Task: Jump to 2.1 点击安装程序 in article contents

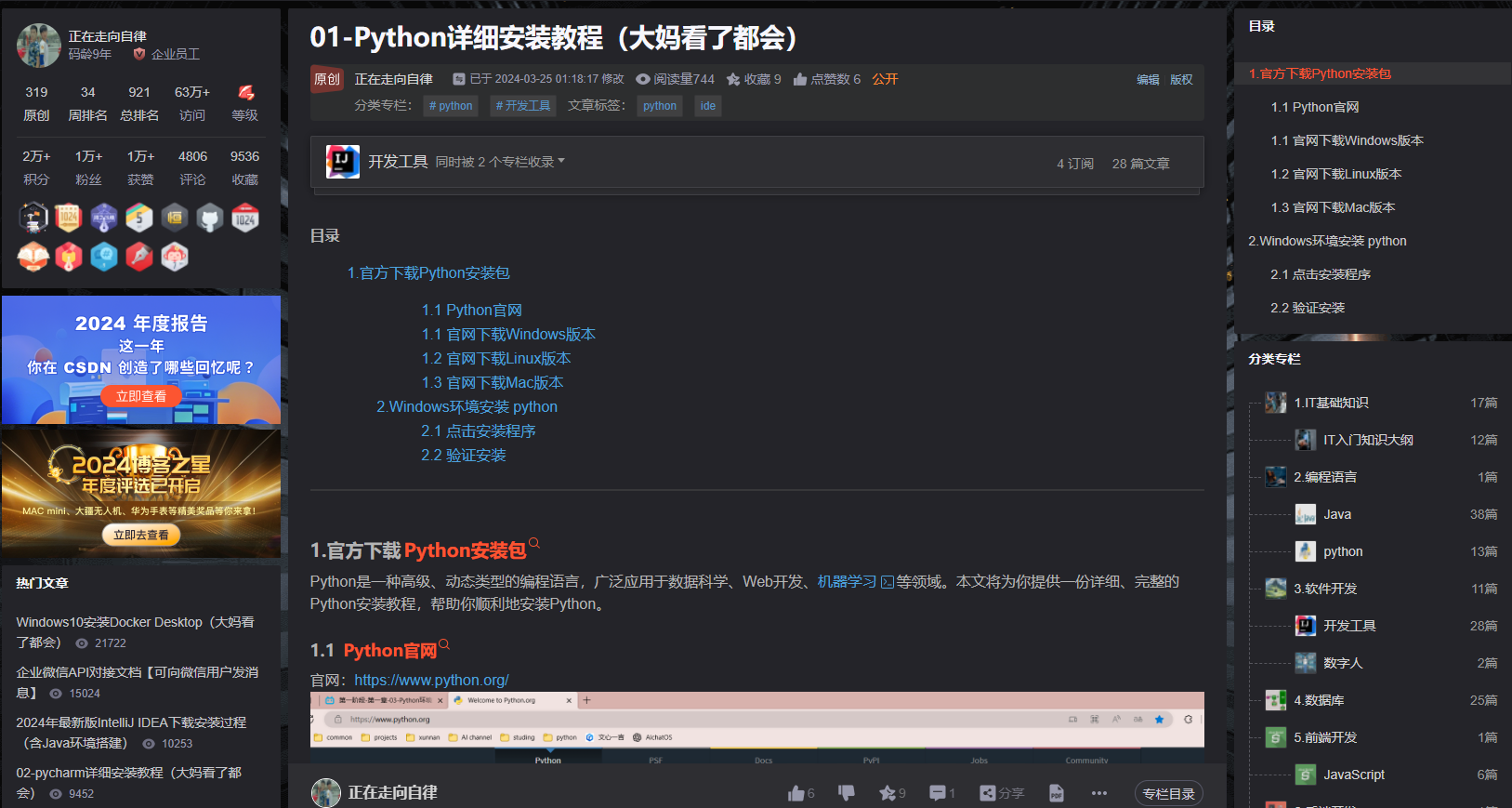Action: click(x=479, y=430)
